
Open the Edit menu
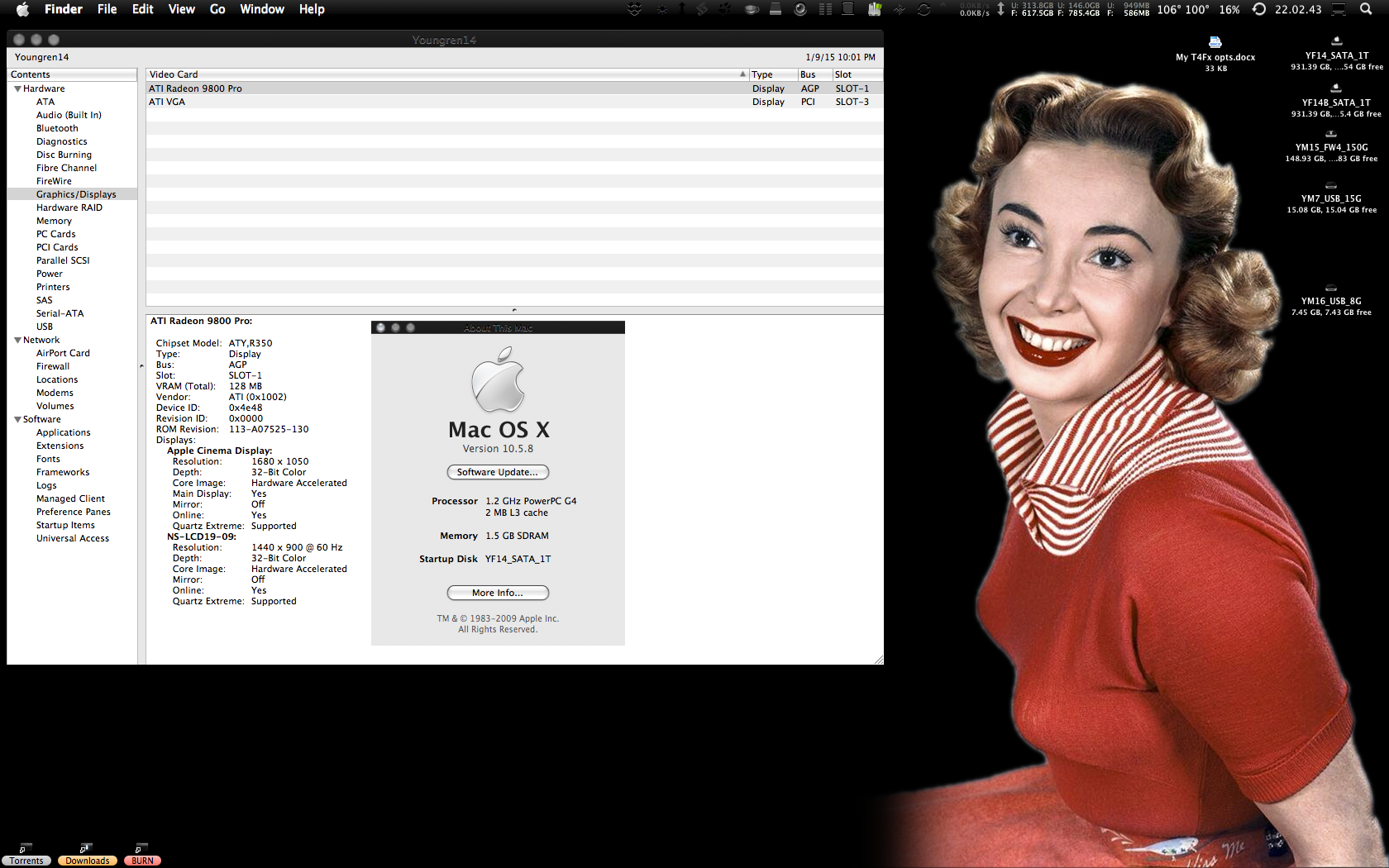point(143,9)
